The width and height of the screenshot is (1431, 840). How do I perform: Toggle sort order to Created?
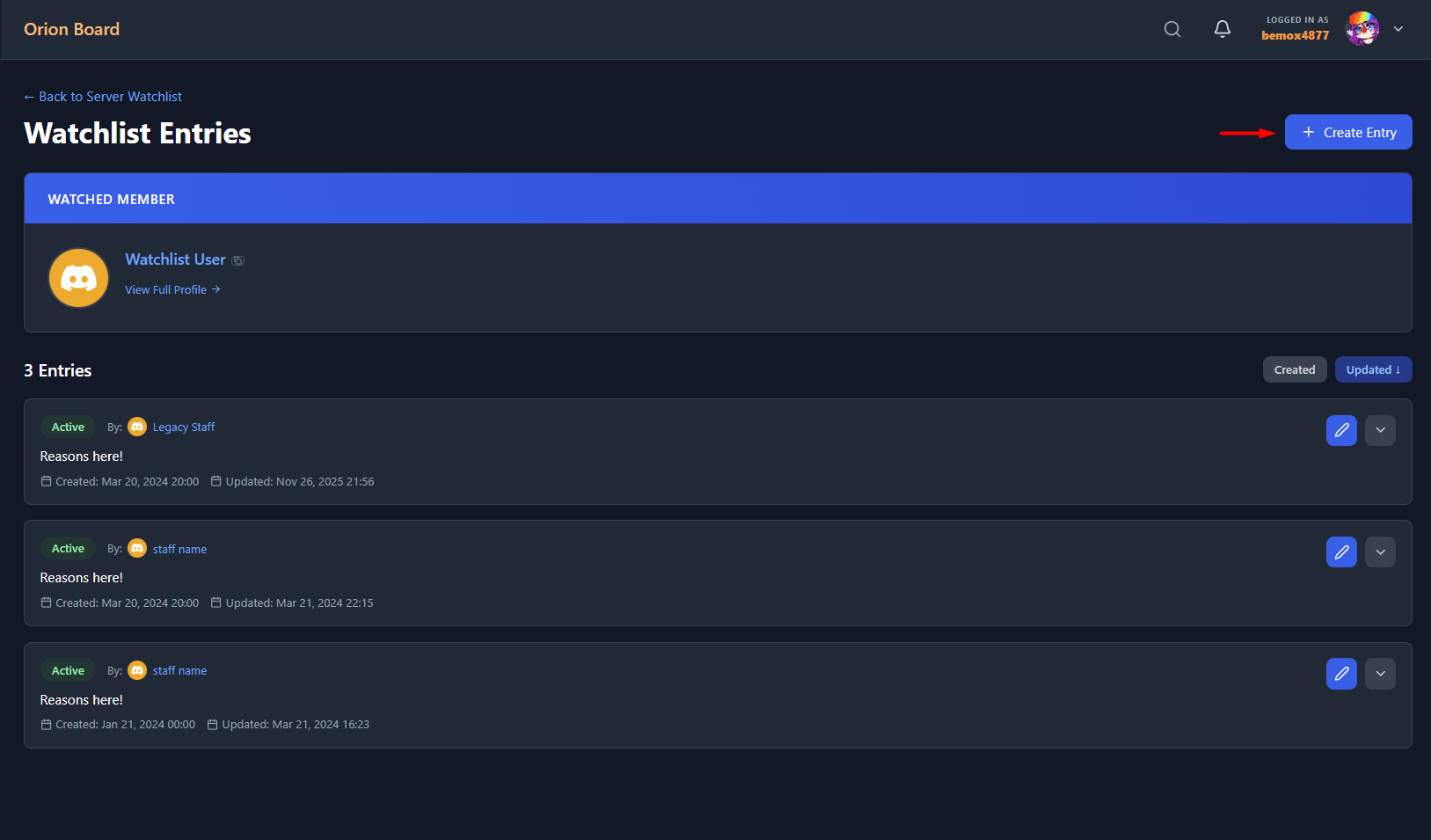(x=1295, y=369)
